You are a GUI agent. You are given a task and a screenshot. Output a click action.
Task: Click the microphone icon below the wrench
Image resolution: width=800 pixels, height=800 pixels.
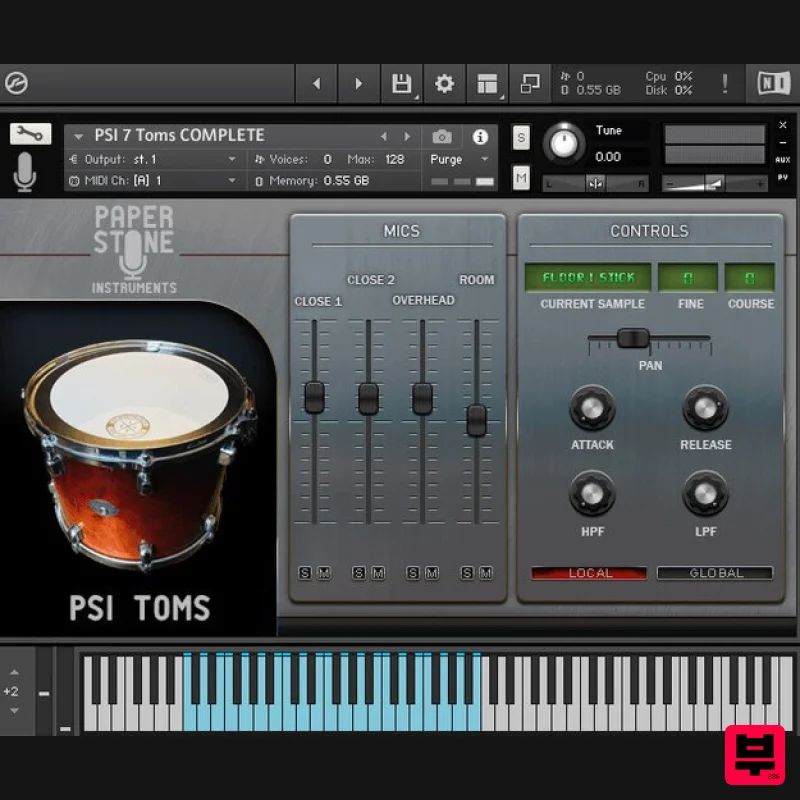26,170
